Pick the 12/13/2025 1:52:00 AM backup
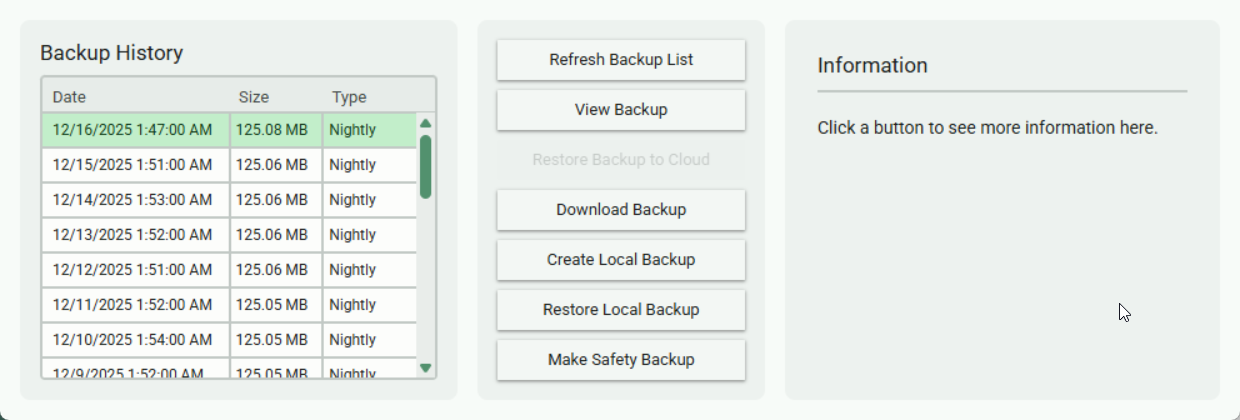The width and height of the screenshot is (1240, 420). pos(132,235)
